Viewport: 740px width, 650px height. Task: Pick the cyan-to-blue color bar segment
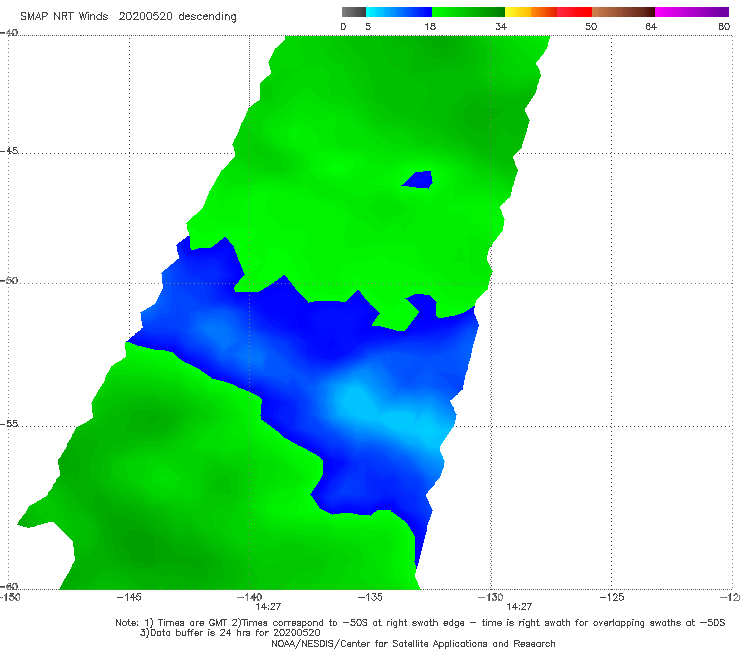(x=399, y=12)
